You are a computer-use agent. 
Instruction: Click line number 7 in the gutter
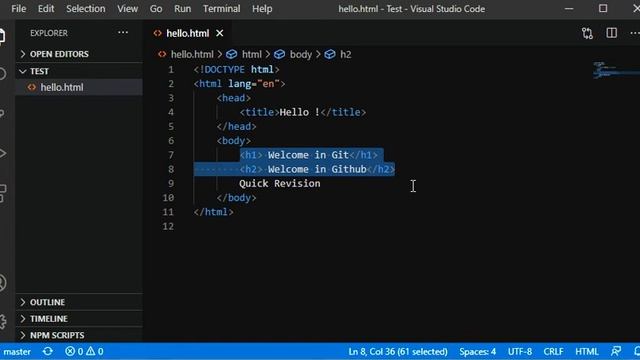pyautogui.click(x=171, y=155)
